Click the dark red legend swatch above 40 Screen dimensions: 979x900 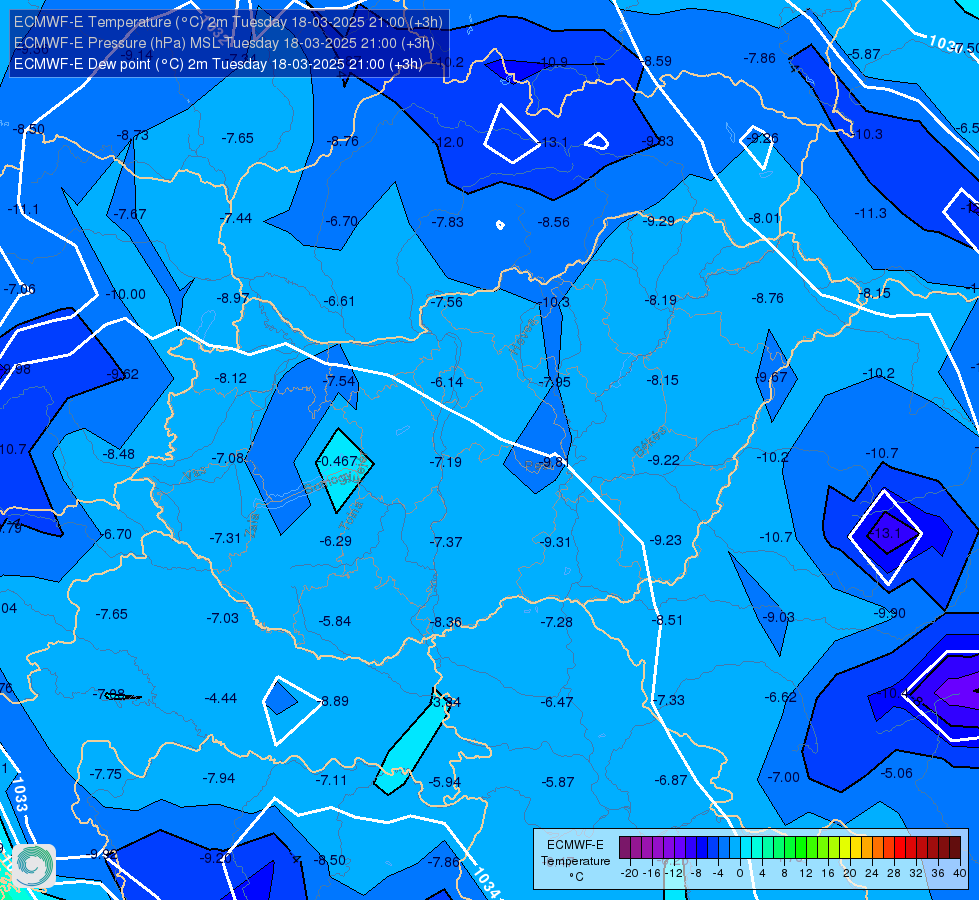[x=955, y=848]
